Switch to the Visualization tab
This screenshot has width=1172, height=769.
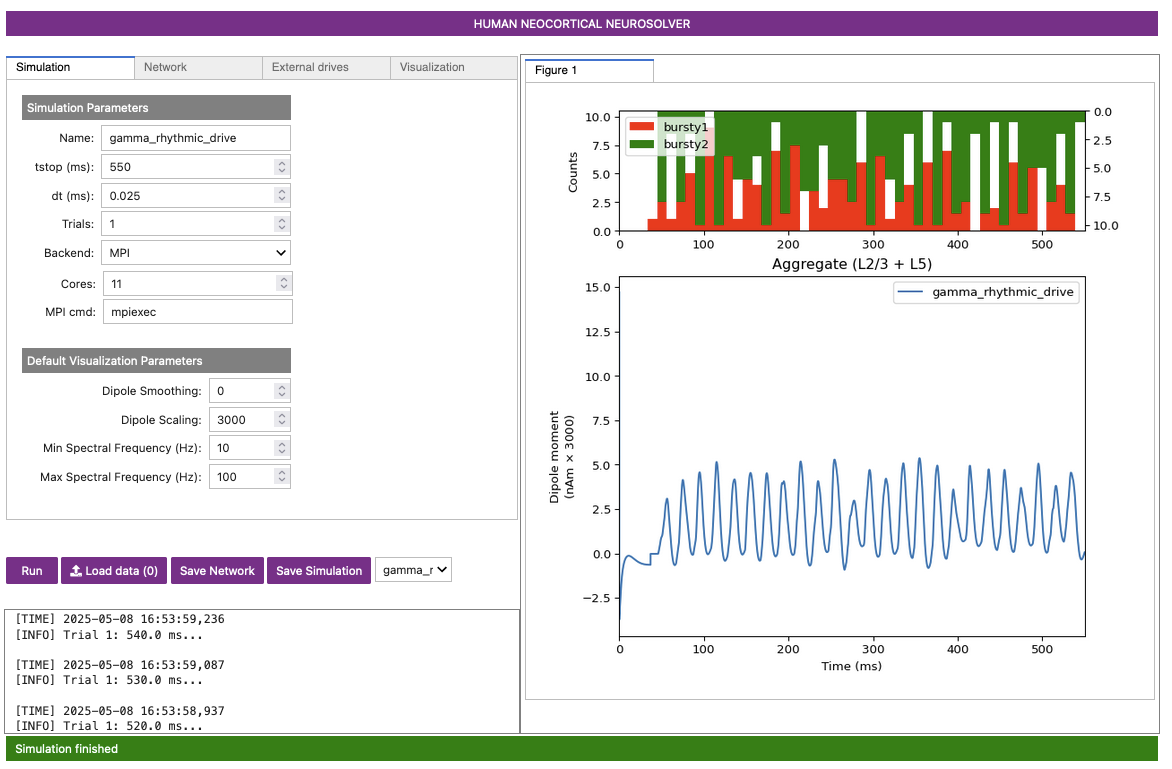454,67
